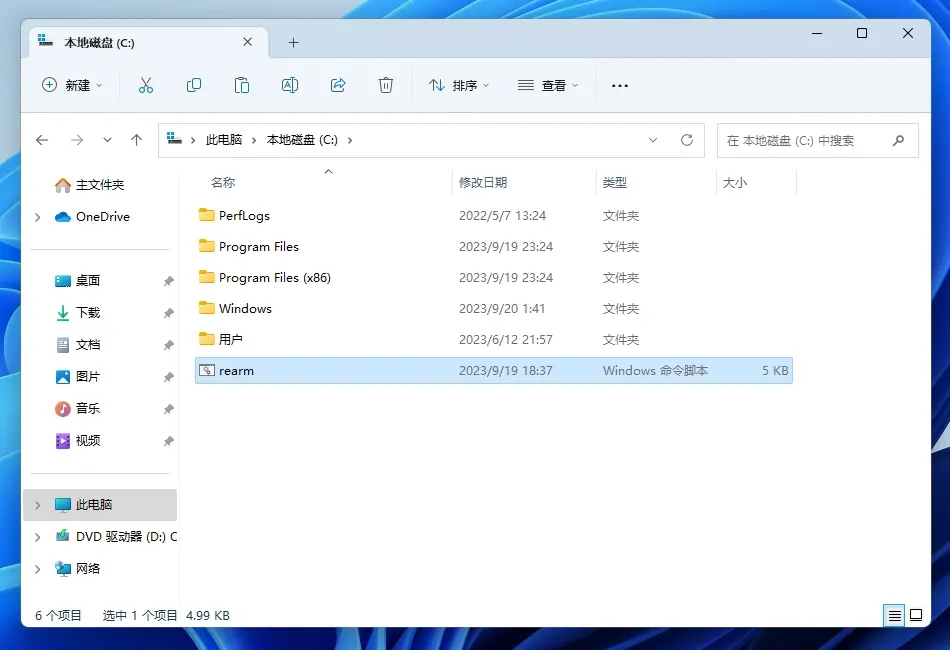Click the Copy icon in toolbar
Viewport: 950px width, 650px height.
coord(194,85)
